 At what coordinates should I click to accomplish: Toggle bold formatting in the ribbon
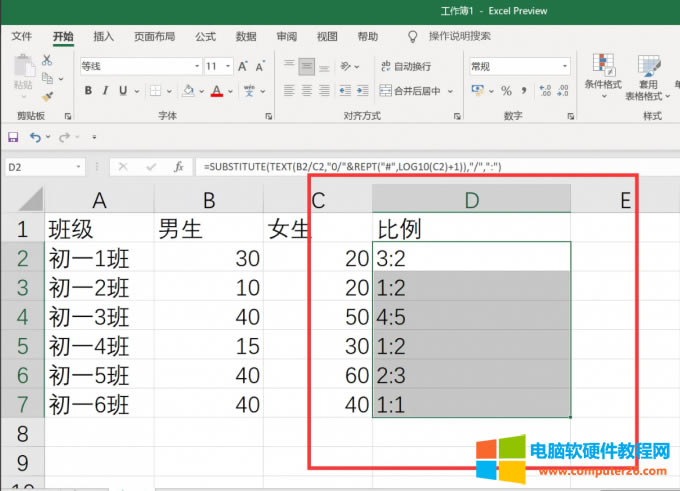click(88, 91)
